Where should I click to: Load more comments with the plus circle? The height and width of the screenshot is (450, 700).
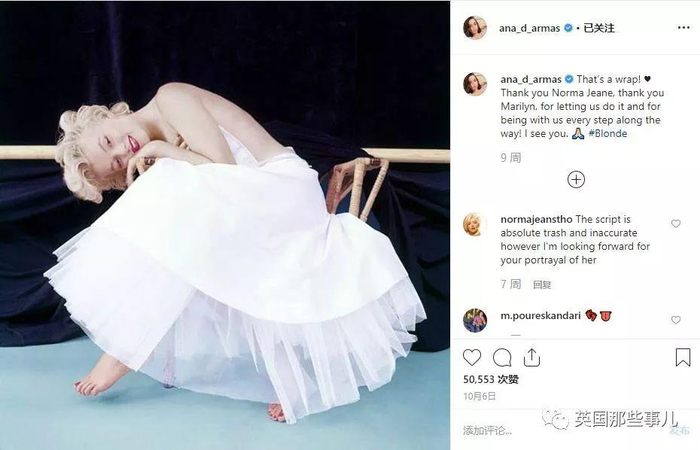(x=576, y=179)
